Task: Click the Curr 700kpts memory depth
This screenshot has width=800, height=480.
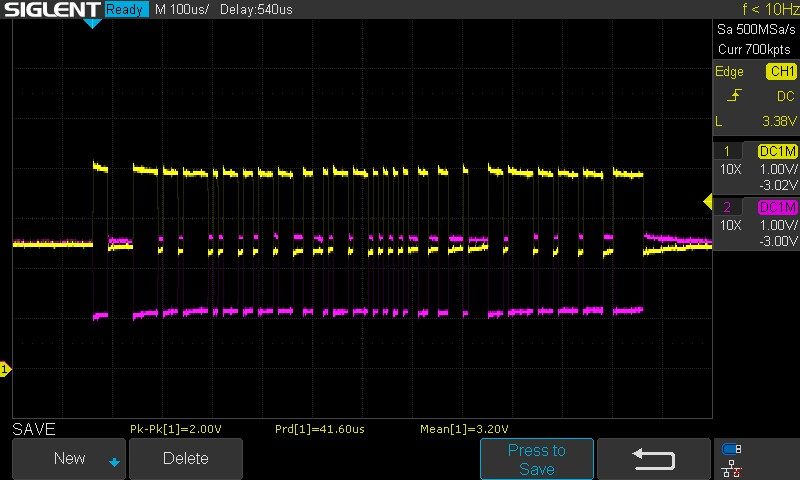Action: [x=754, y=49]
